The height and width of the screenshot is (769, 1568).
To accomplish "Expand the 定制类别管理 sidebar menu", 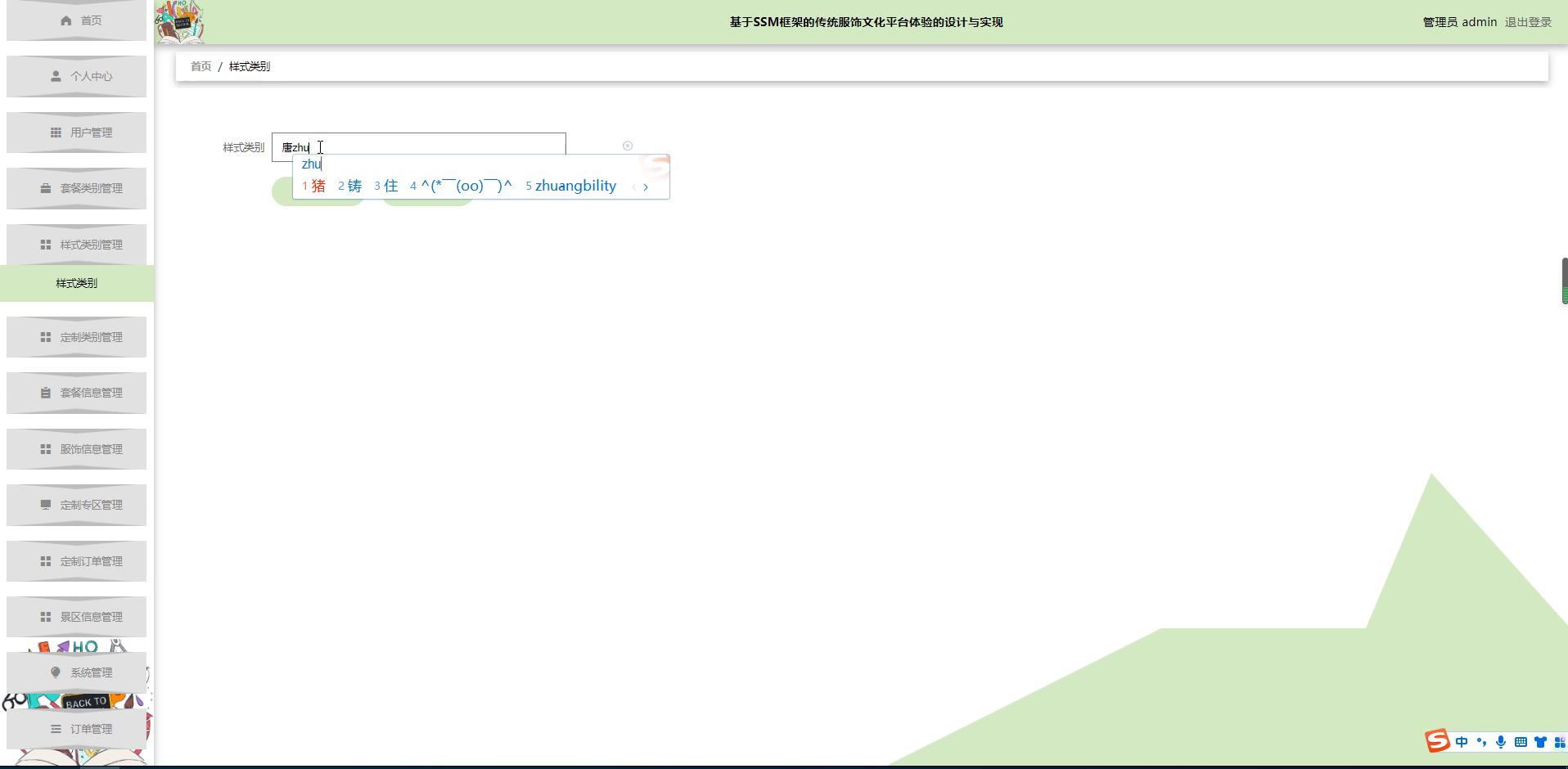I will (77, 337).
